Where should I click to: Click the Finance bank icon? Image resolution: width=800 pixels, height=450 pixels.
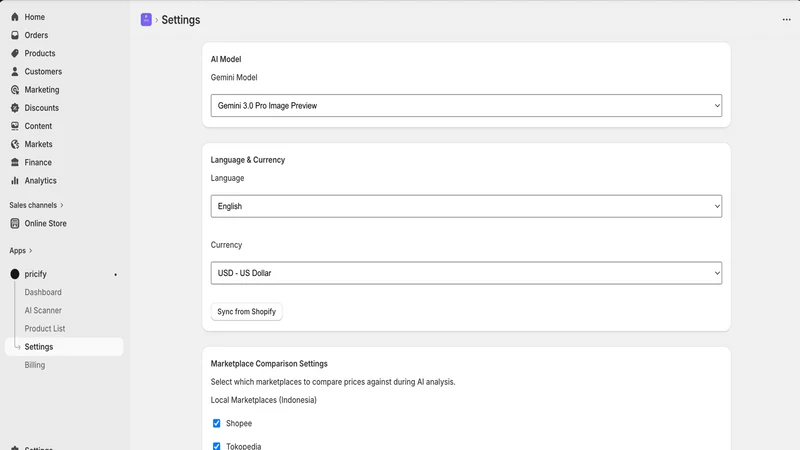pos(15,162)
